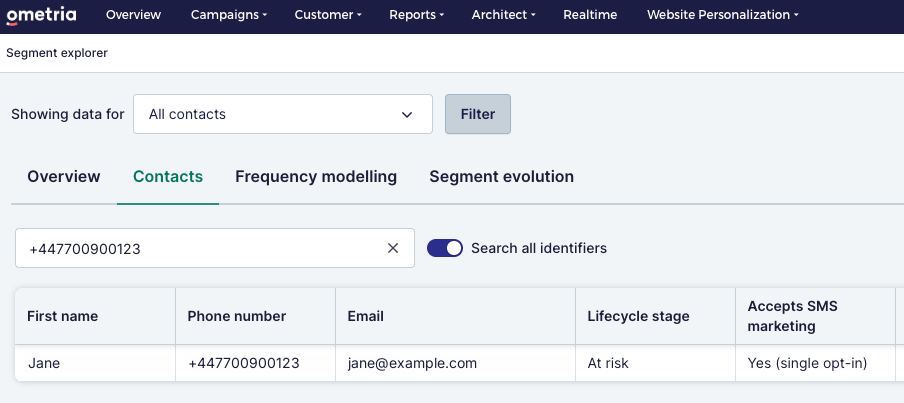Viewport: 904px width, 403px height.
Task: Expand the Customer menu
Action: click(328, 15)
